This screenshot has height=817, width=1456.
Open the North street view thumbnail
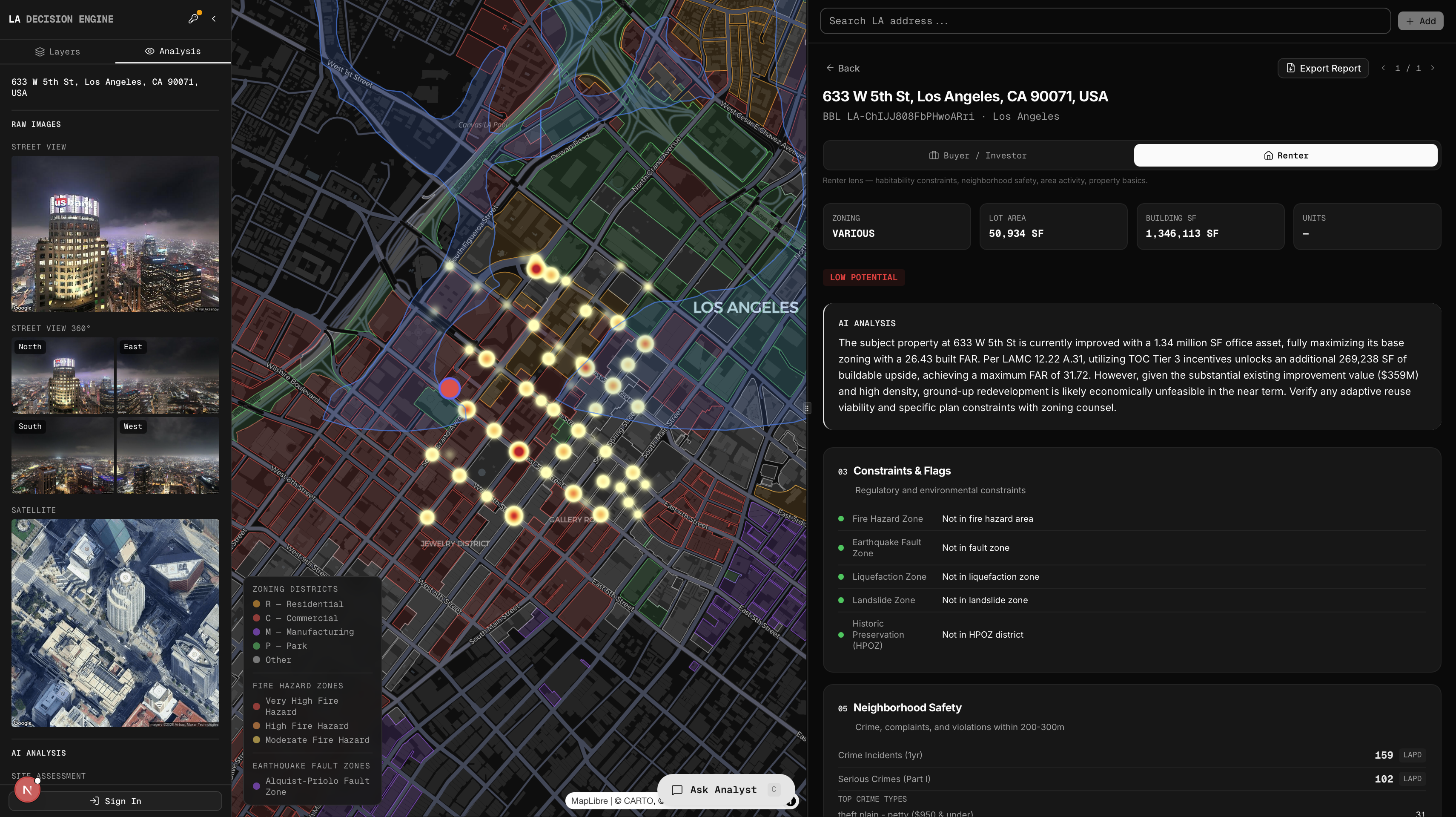click(x=63, y=376)
